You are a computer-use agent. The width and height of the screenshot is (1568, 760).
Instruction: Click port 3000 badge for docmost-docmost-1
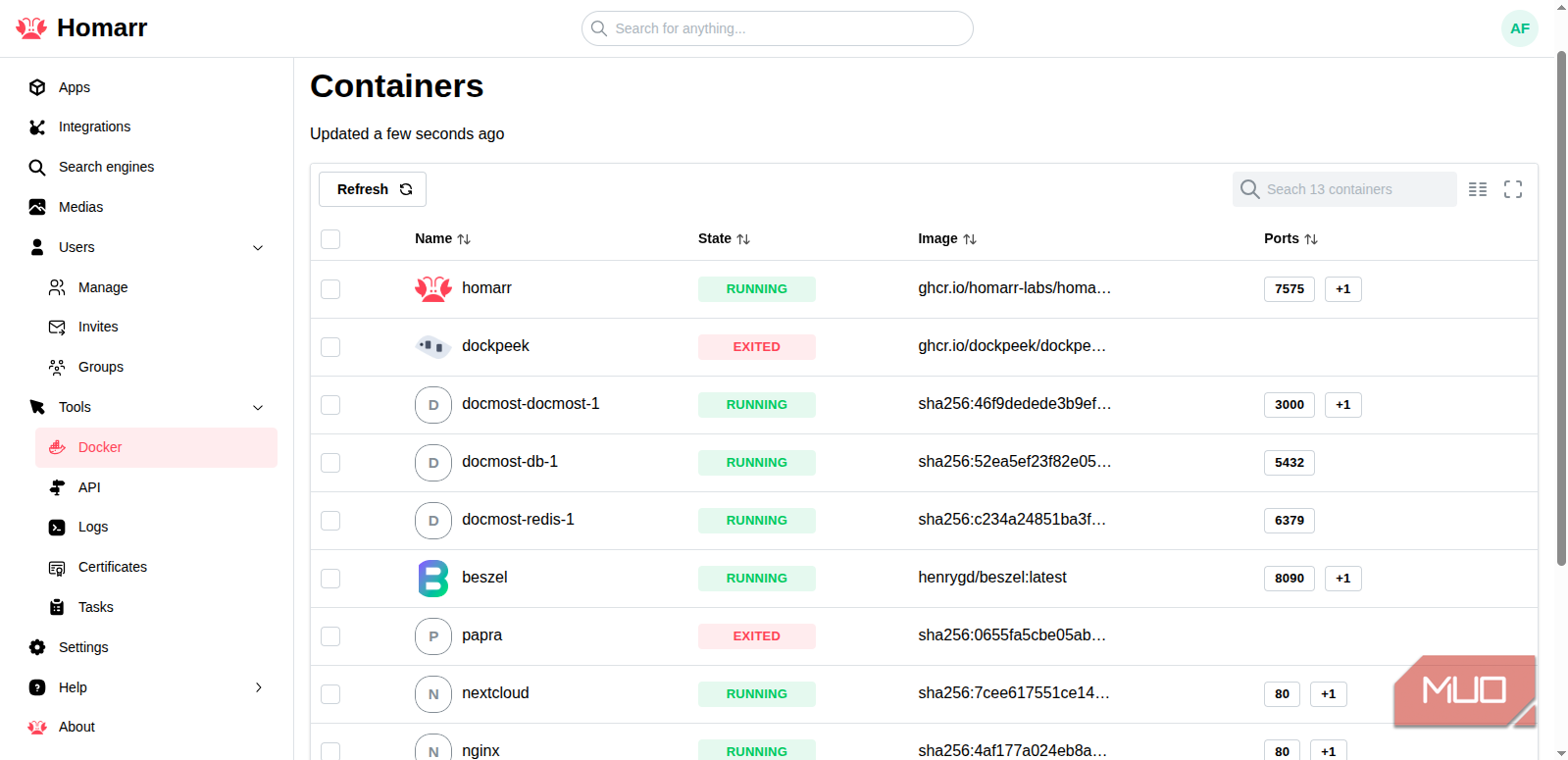tap(1290, 405)
